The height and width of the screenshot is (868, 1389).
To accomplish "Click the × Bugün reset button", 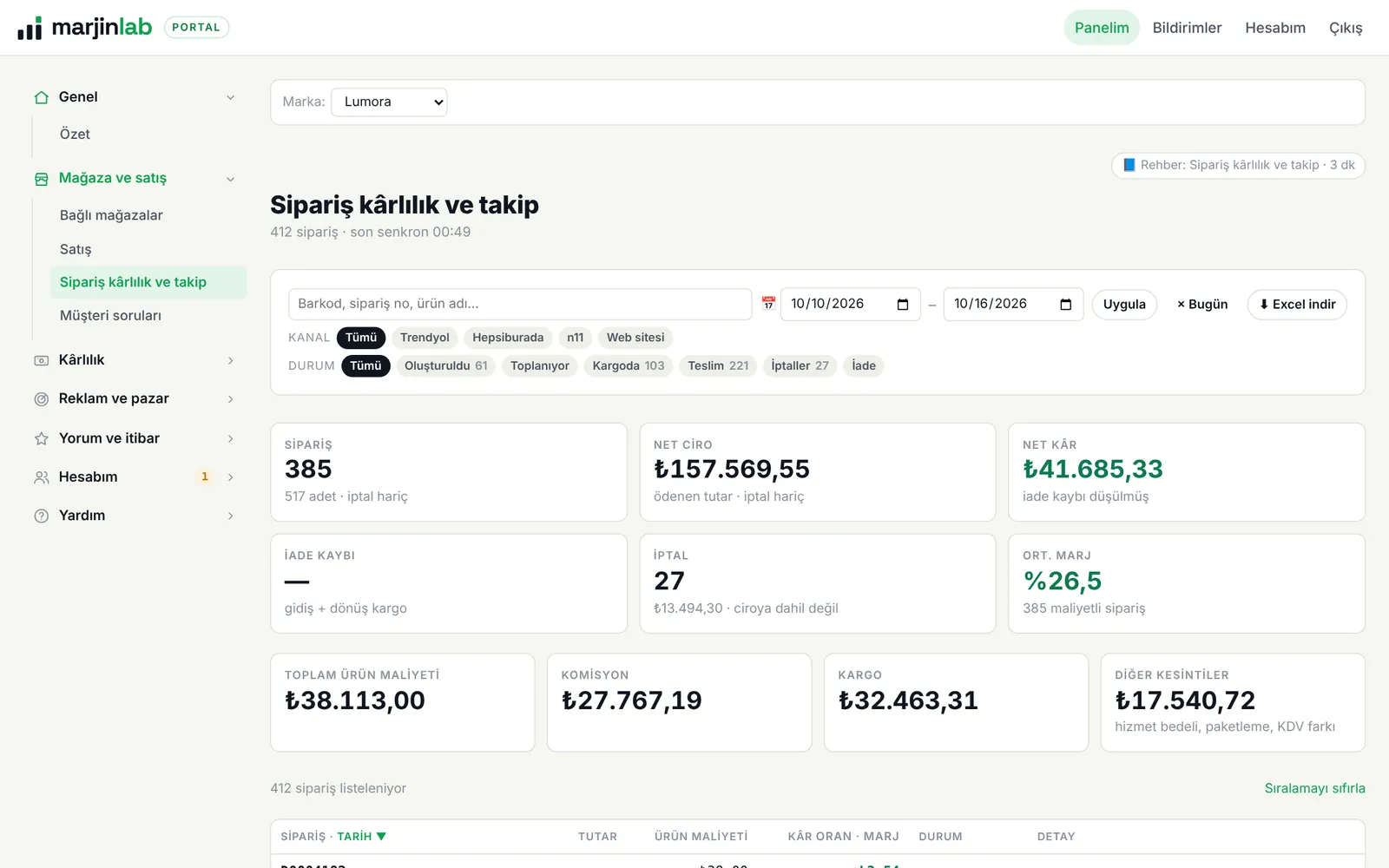I will click(x=1202, y=305).
